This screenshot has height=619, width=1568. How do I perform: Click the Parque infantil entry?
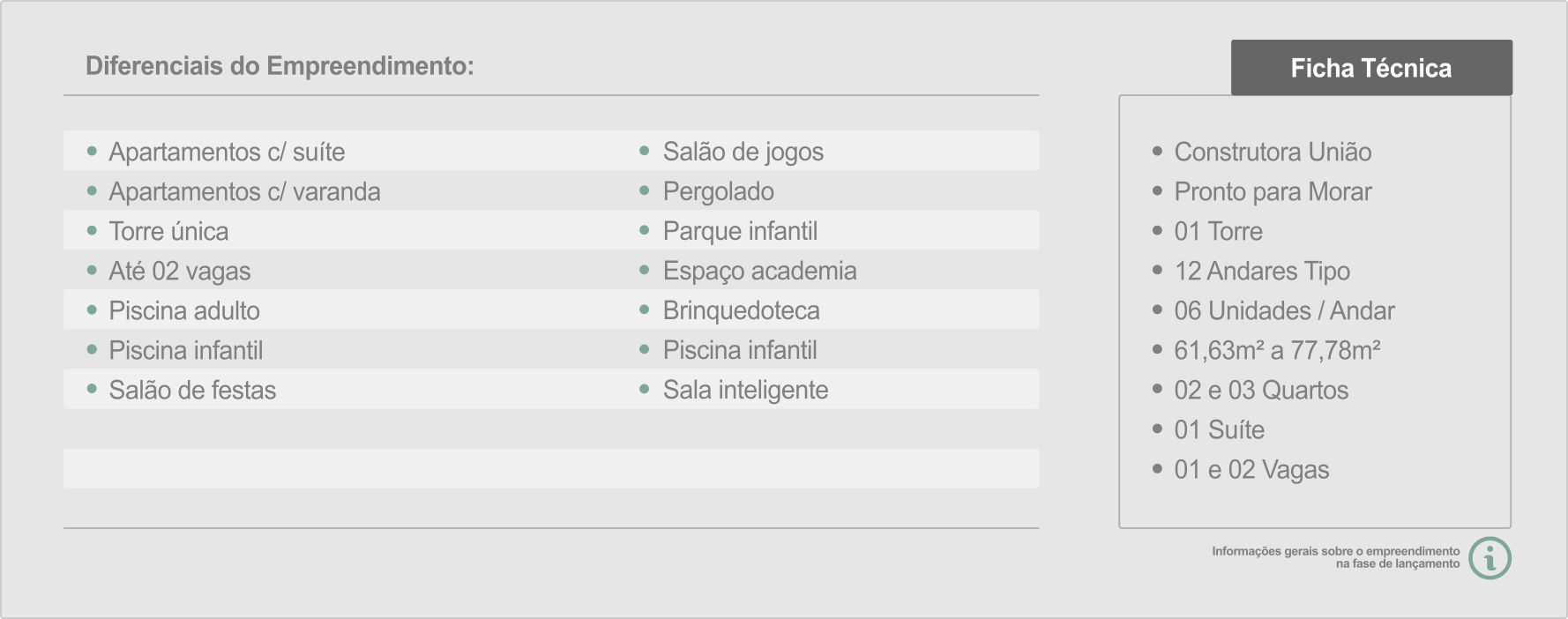[741, 231]
